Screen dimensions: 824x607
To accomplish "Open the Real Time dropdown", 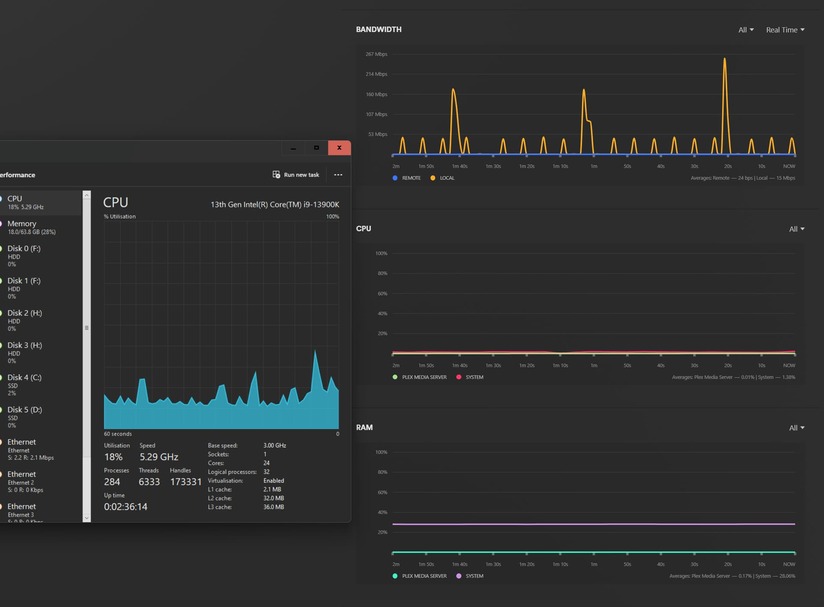I will (785, 30).
